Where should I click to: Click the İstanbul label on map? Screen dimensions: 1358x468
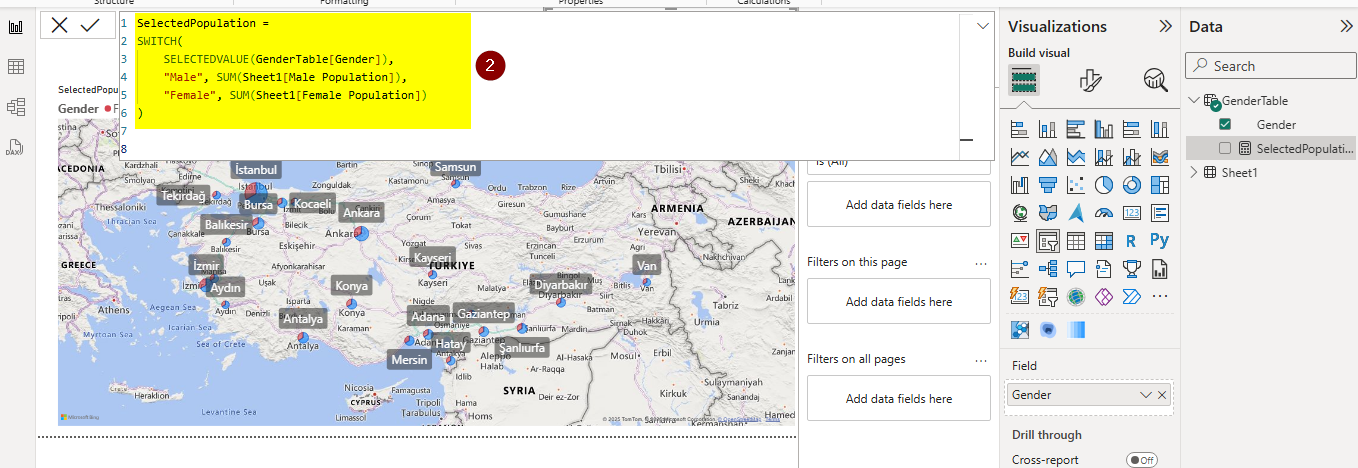point(256,170)
